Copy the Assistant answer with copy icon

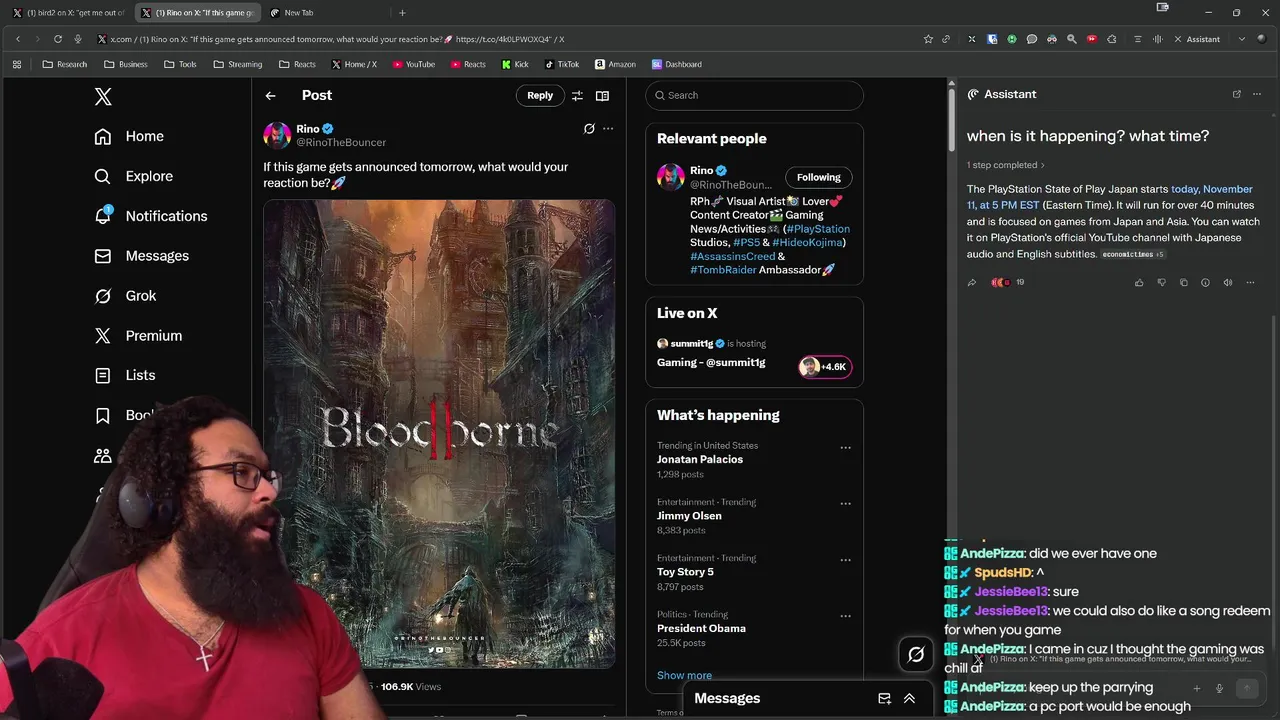tap(1183, 283)
